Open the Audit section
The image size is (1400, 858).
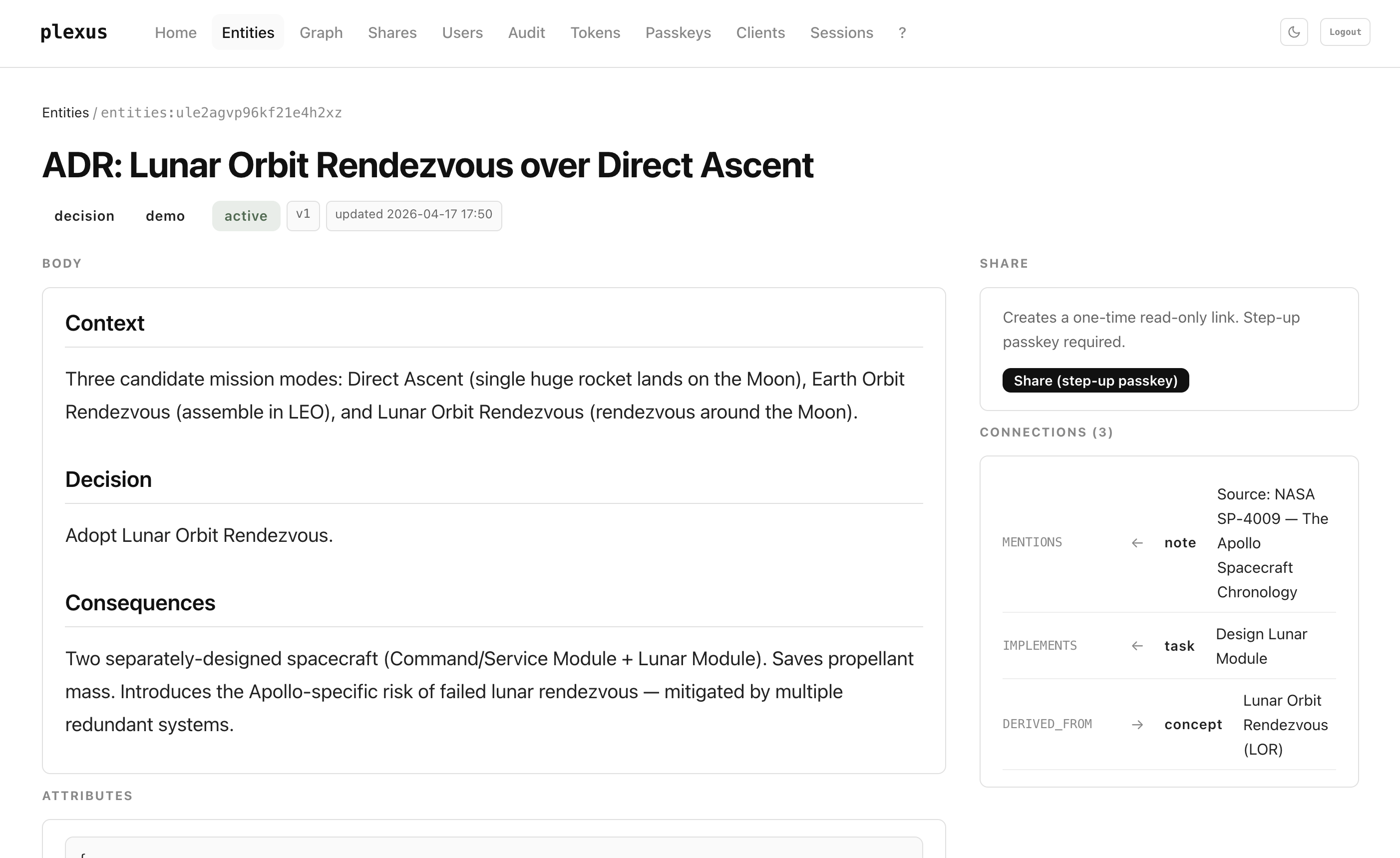click(526, 33)
